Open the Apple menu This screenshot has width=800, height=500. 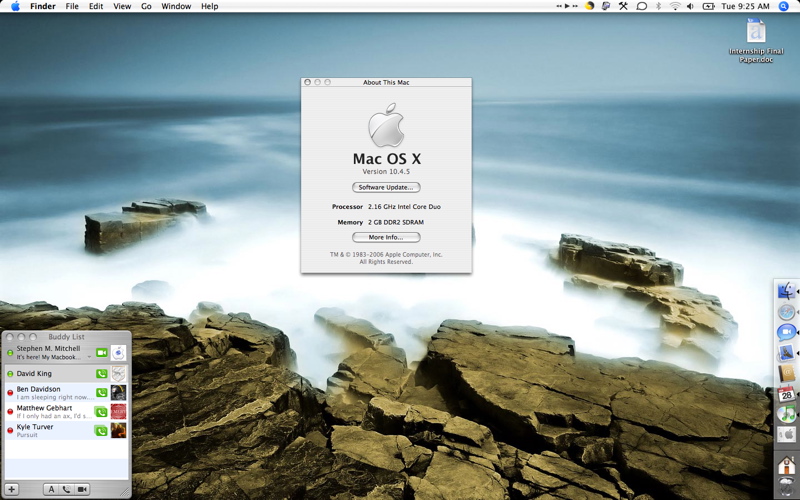[14, 6]
